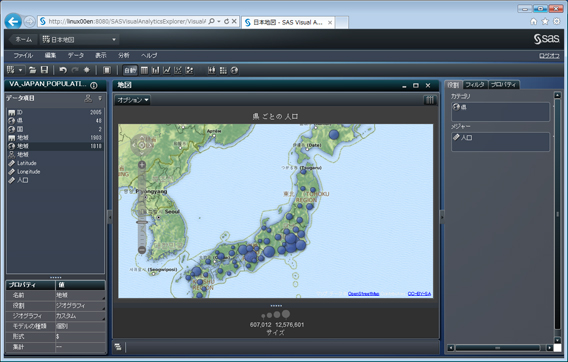Select the 国 data item with count 2
This screenshot has width=568, height=362.
point(55,129)
